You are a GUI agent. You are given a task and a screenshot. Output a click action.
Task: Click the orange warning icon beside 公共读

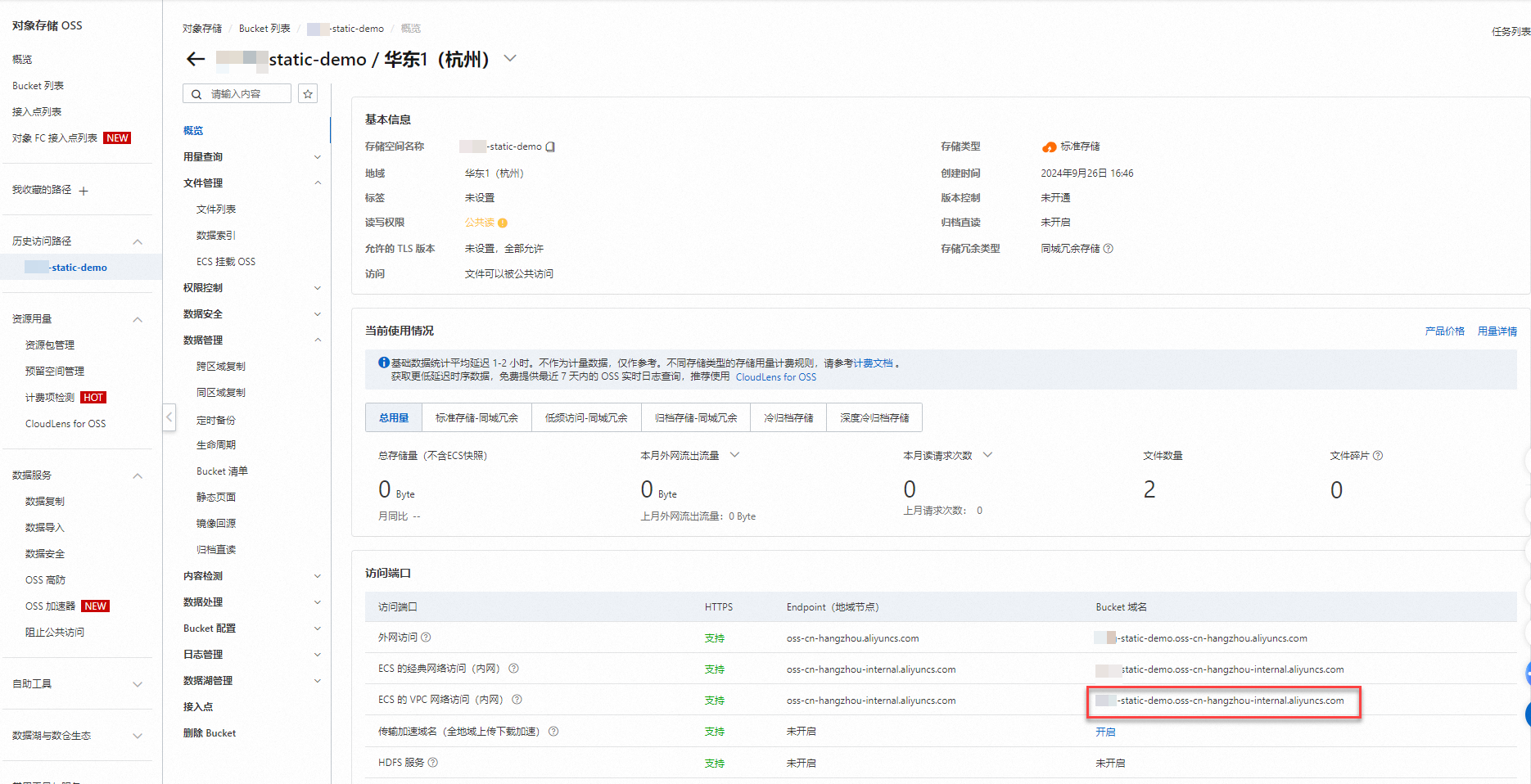pyautogui.click(x=503, y=223)
